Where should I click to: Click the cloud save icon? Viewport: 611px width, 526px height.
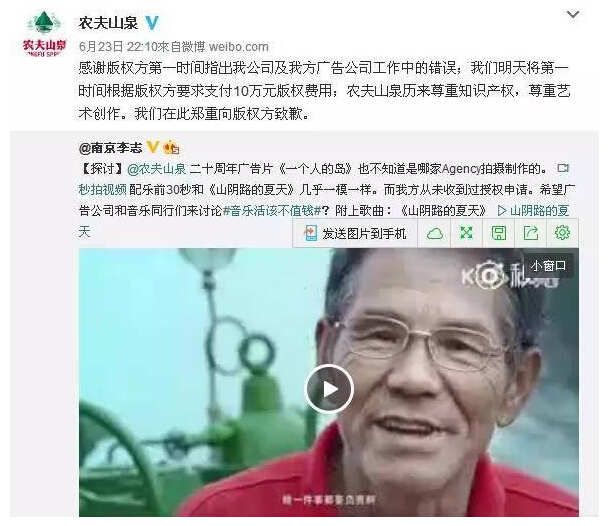tap(434, 233)
